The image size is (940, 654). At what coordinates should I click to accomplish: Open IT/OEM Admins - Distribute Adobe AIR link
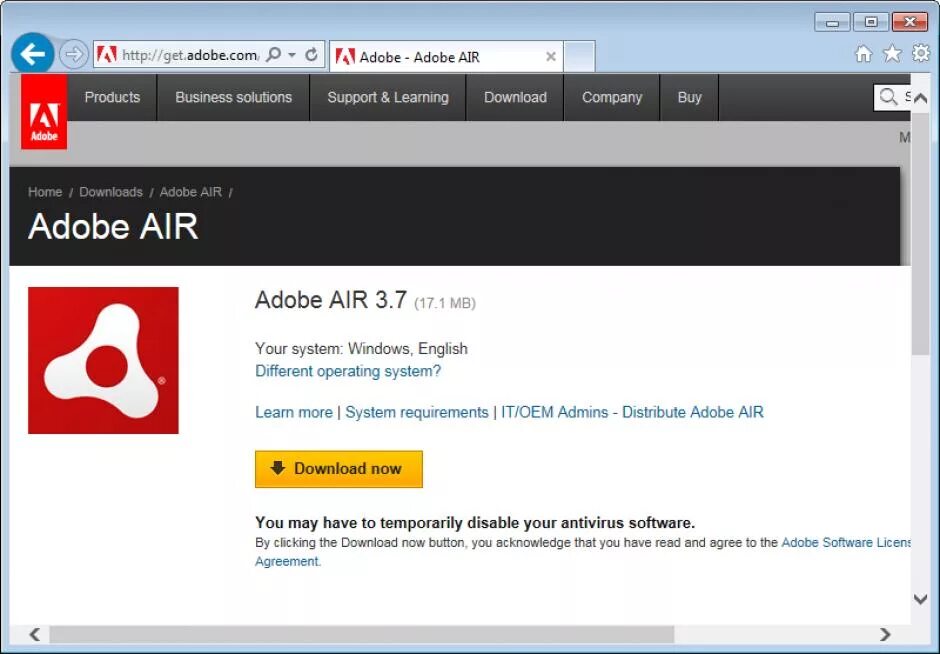pyautogui.click(x=632, y=412)
